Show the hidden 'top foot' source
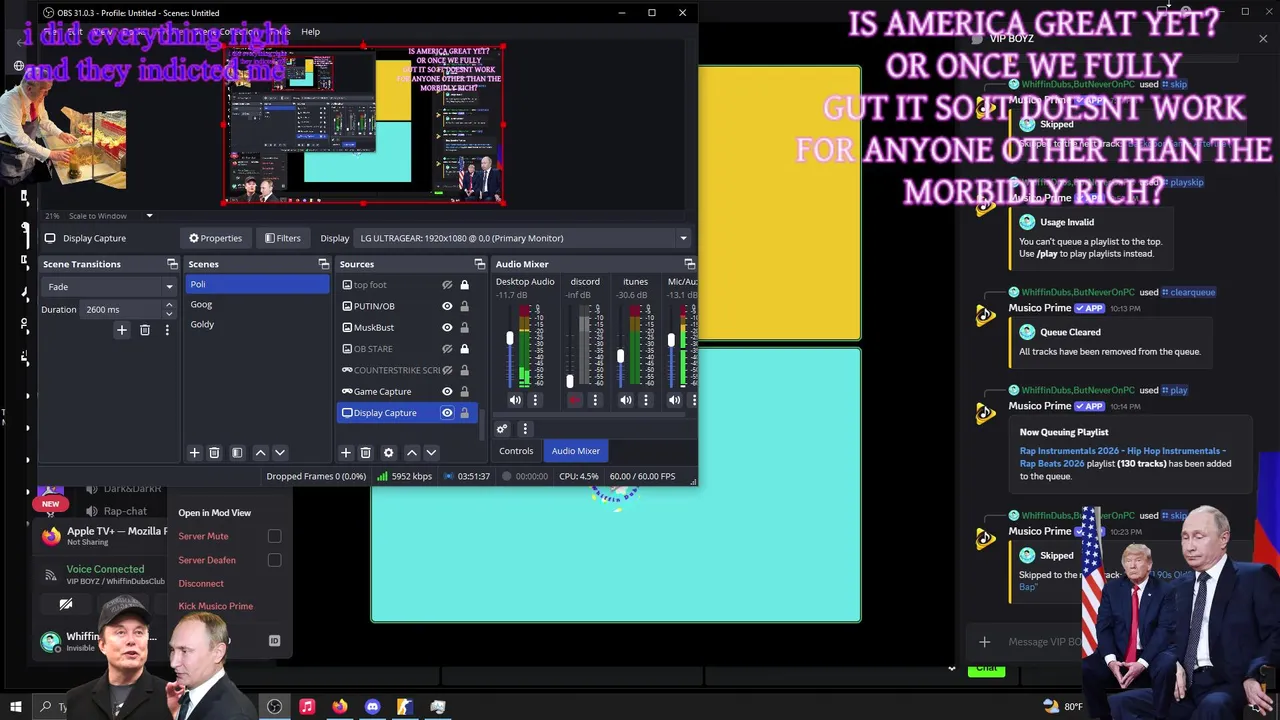1280x720 pixels. coord(447,285)
